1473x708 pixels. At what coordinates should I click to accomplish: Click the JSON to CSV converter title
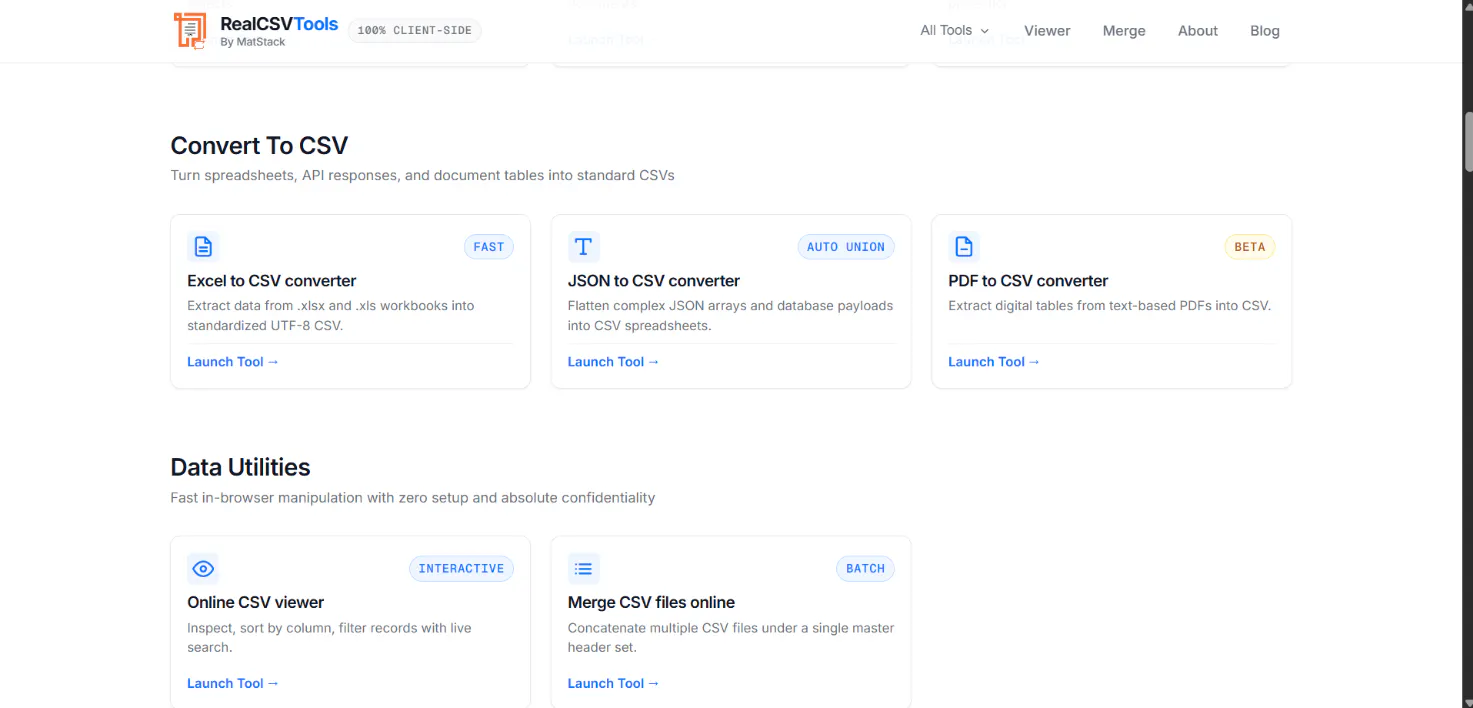654,281
